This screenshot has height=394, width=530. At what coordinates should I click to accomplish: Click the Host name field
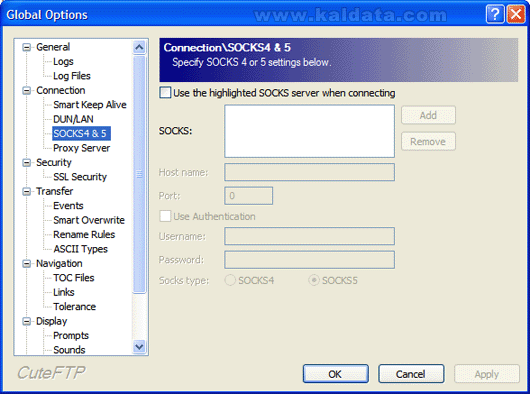[309, 172]
